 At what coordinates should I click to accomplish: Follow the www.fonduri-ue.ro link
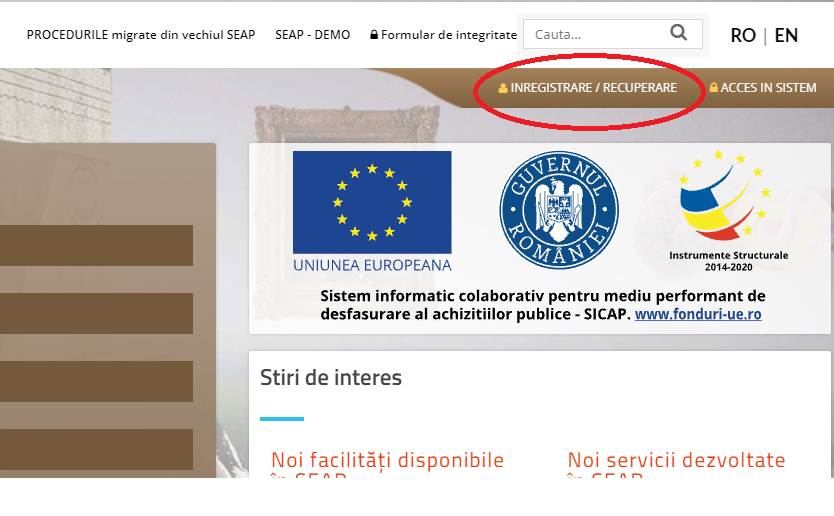click(x=698, y=314)
